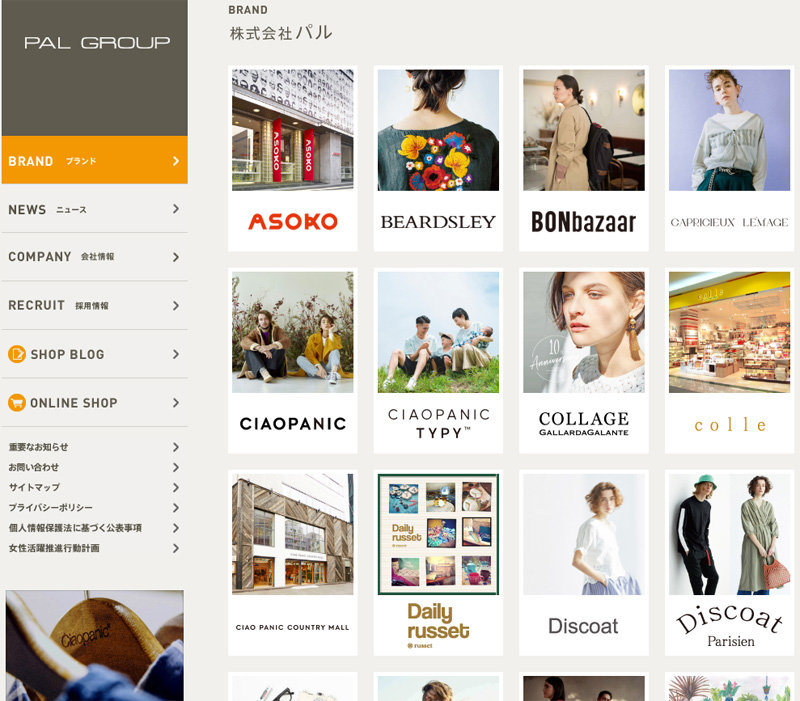Go to the COMPANY menu item
800x701 pixels.
tap(95, 257)
